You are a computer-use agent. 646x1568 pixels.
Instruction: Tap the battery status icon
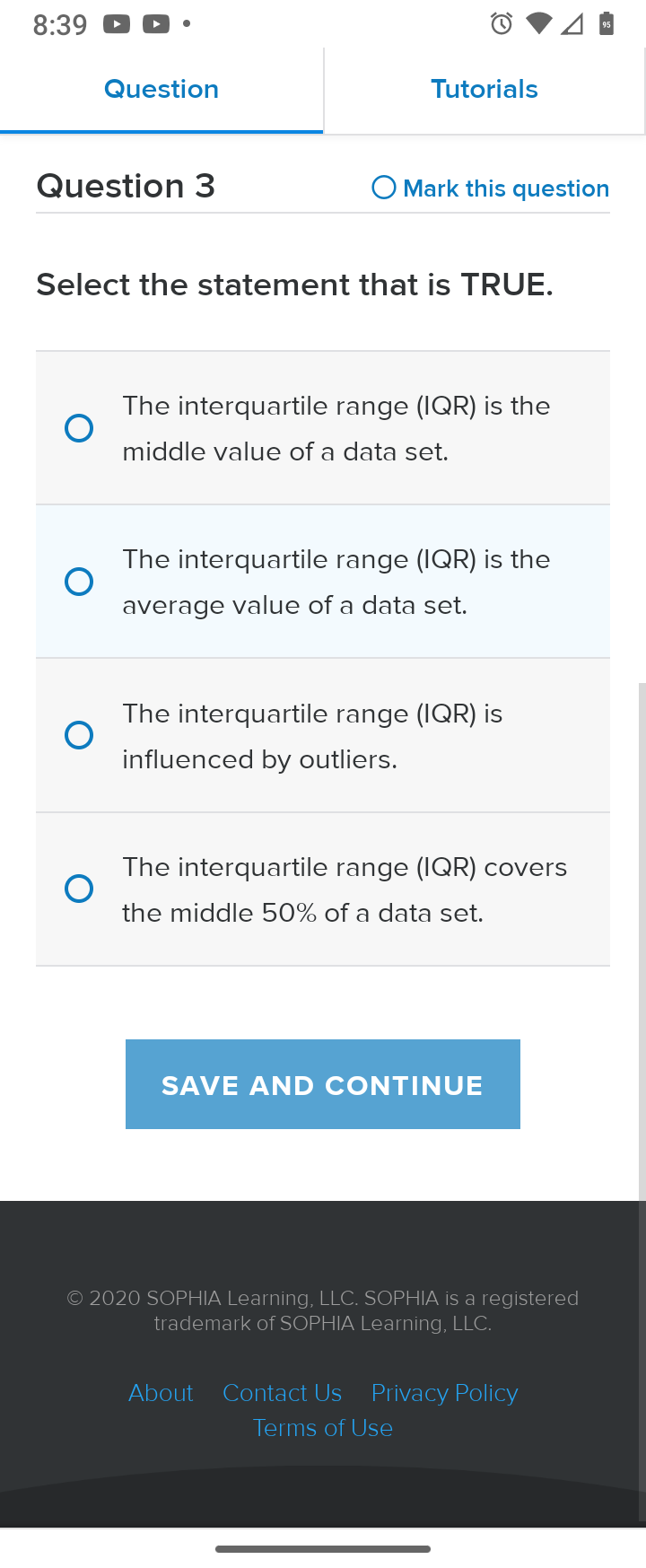[607, 24]
